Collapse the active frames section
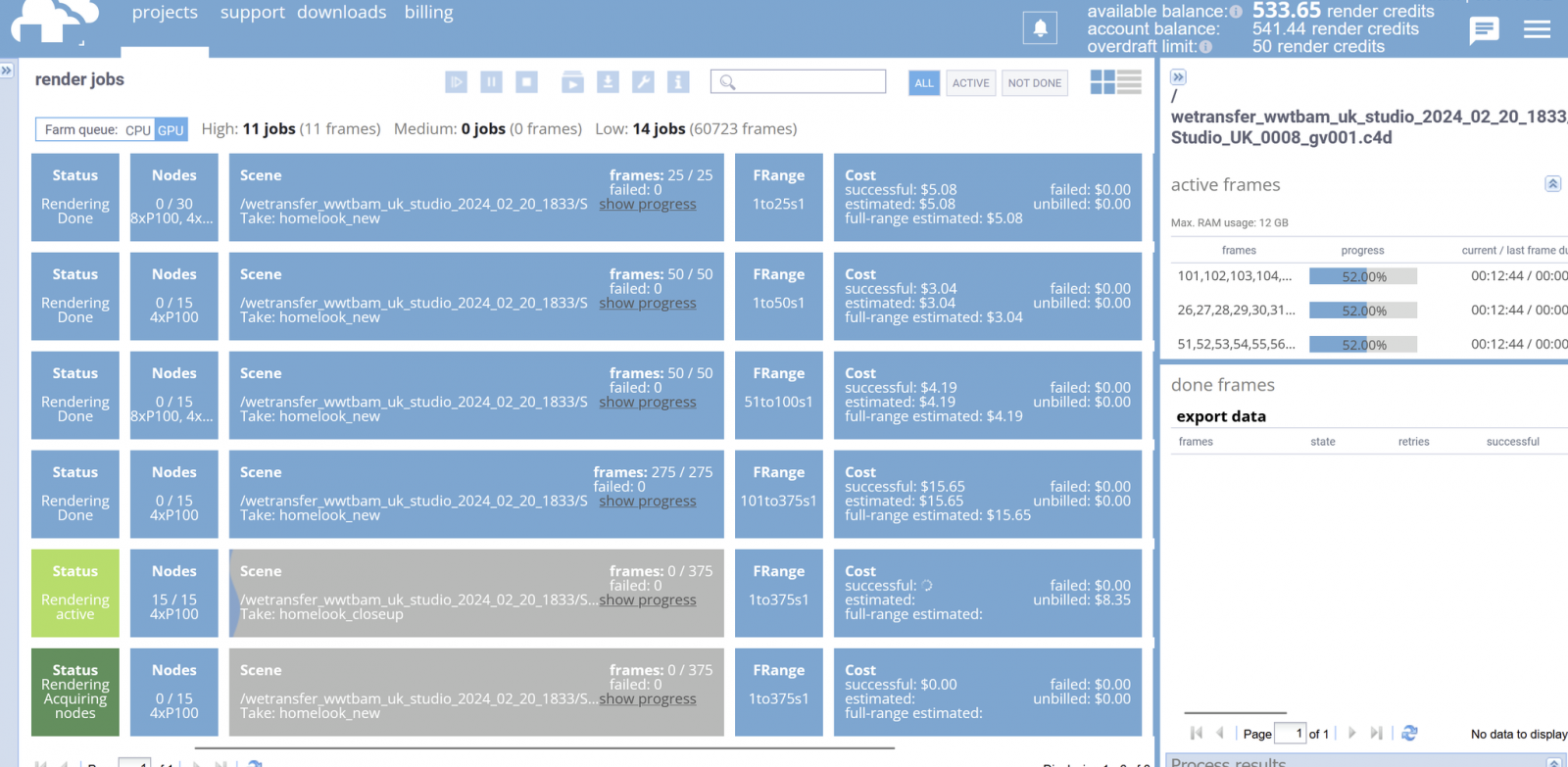This screenshot has width=1568, height=767. tap(1552, 184)
